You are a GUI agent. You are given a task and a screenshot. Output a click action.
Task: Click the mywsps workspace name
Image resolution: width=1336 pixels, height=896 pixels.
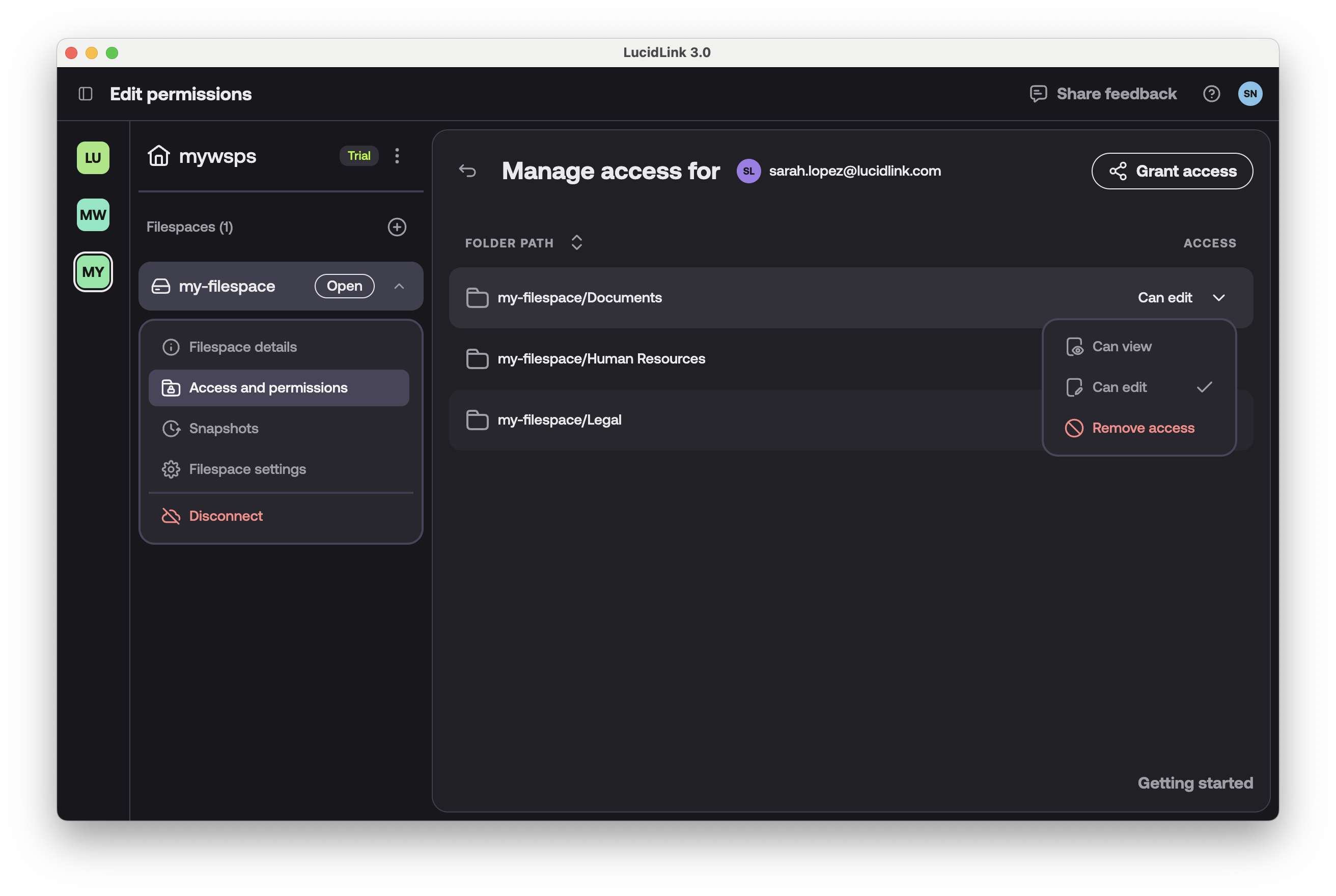pos(218,156)
